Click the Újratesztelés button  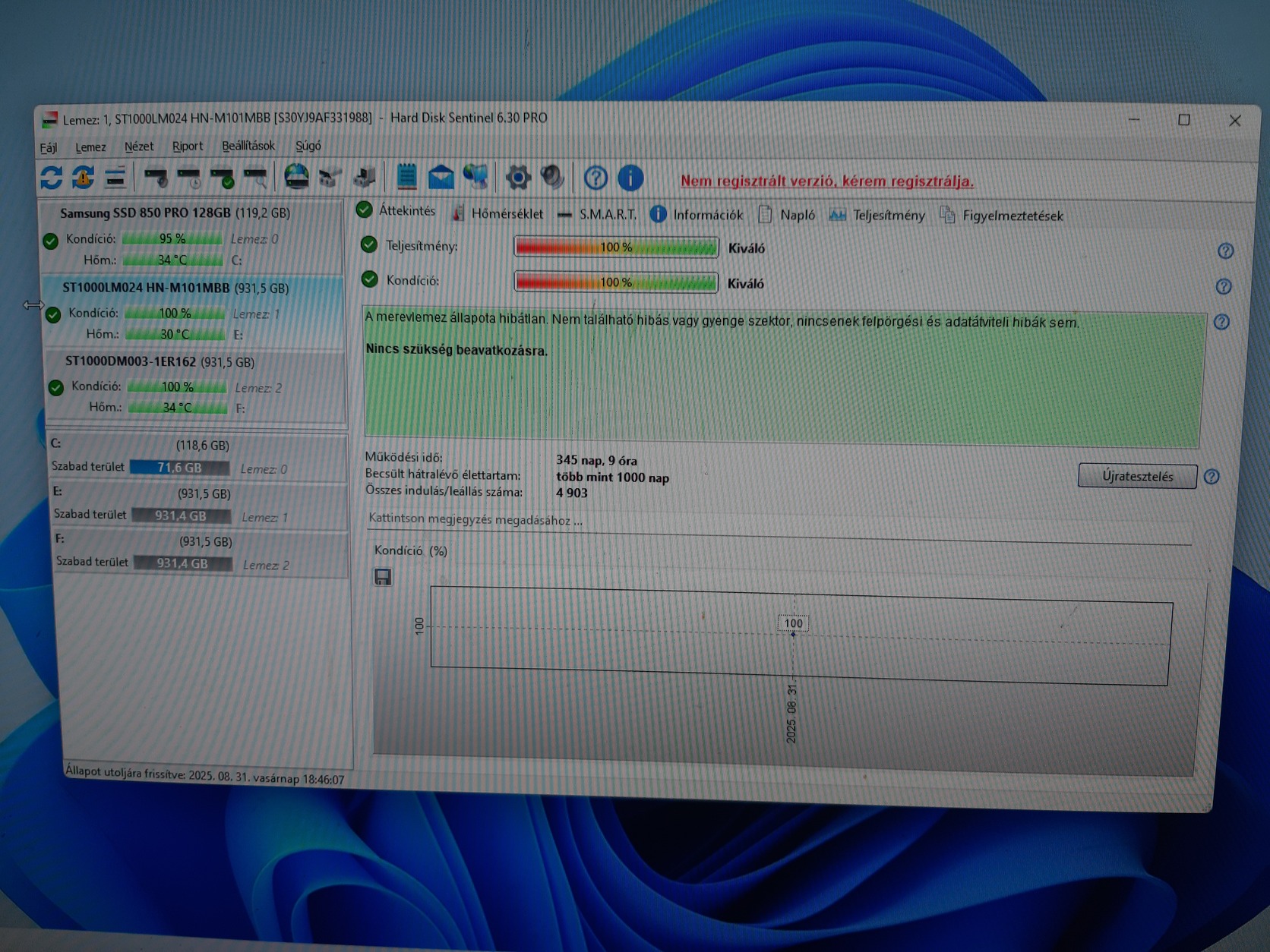[1137, 476]
